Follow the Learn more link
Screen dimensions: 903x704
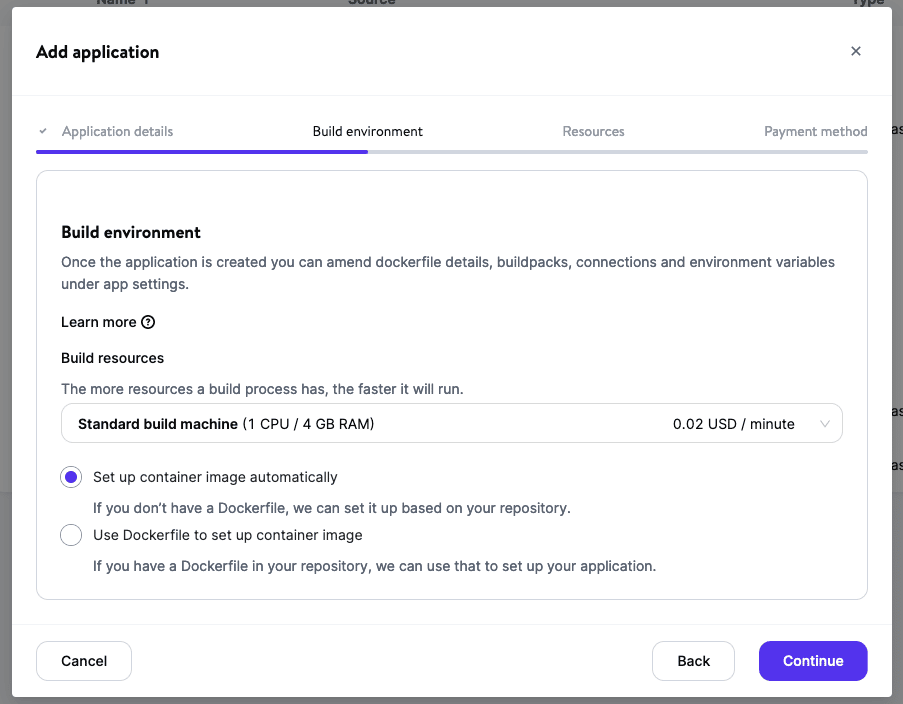98,322
